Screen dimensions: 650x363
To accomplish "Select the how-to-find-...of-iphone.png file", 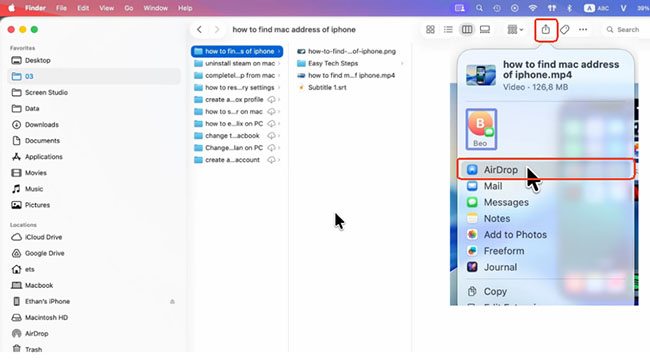I will 347,51.
